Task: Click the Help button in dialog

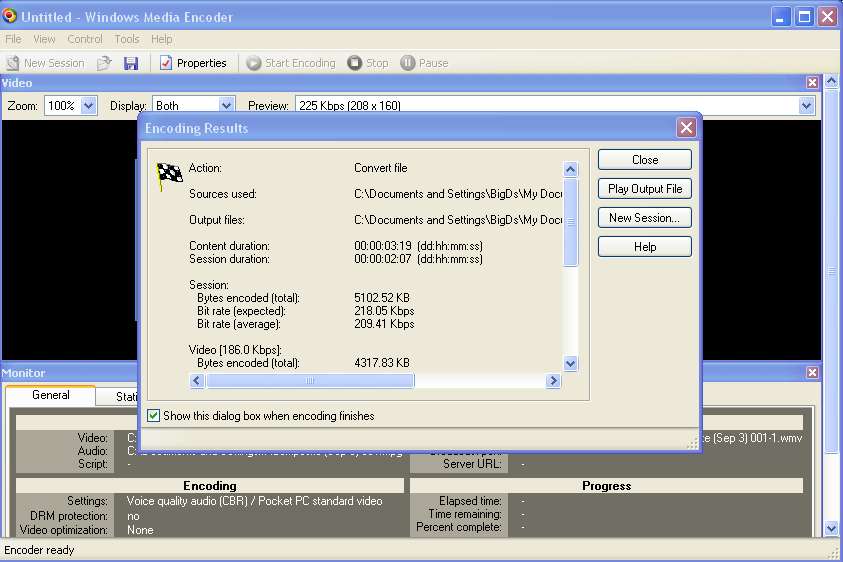Action: (x=645, y=247)
